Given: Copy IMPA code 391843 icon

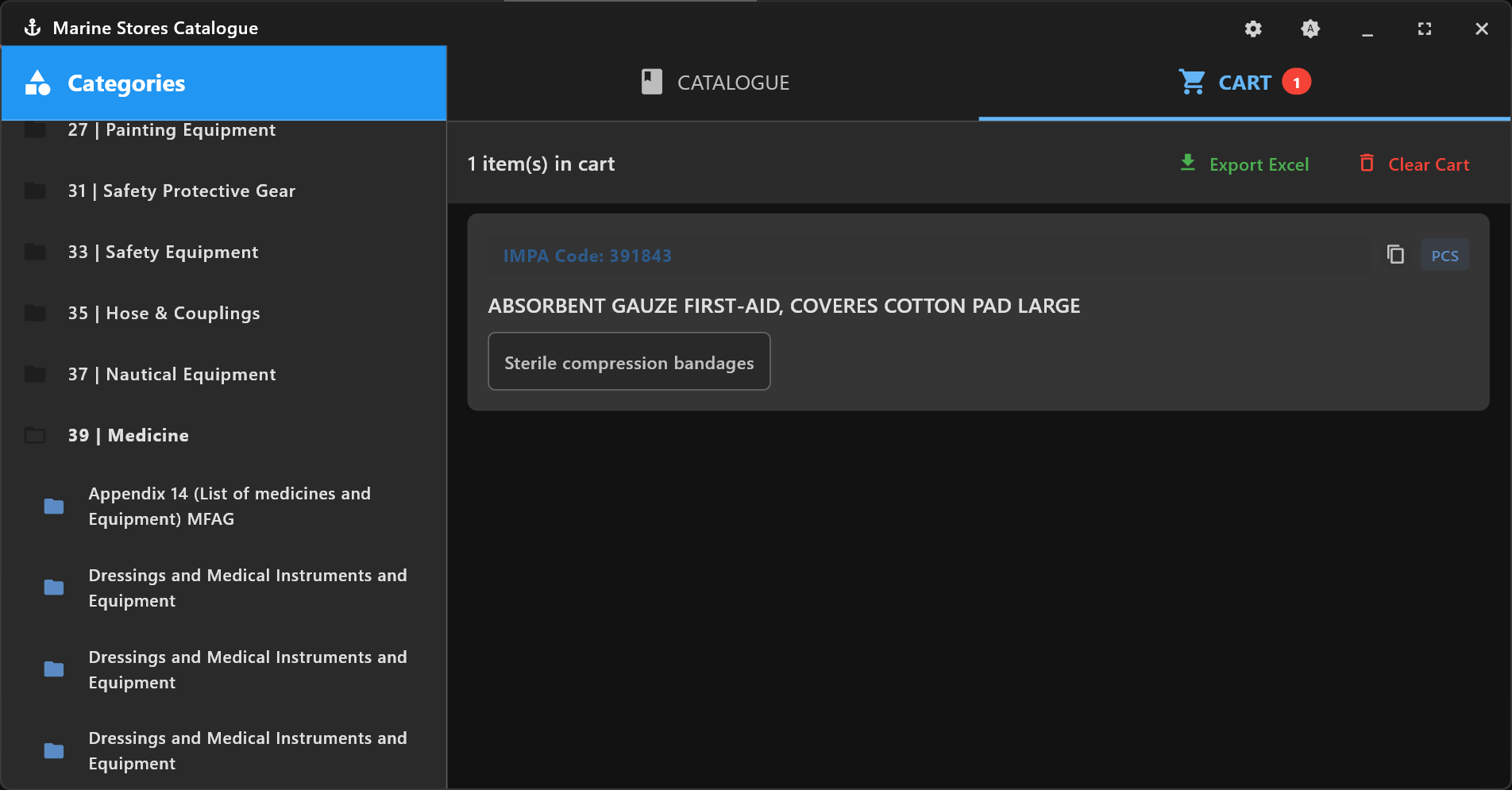Looking at the screenshot, I should coord(1395,255).
